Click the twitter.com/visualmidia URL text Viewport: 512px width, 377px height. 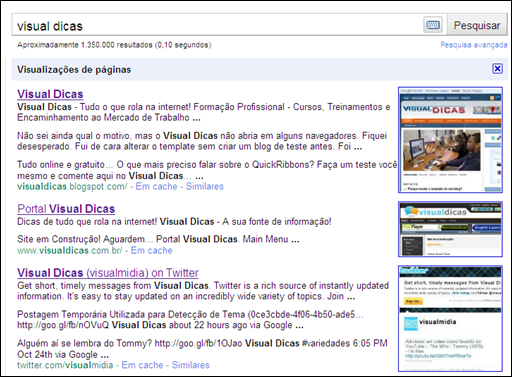point(65,365)
